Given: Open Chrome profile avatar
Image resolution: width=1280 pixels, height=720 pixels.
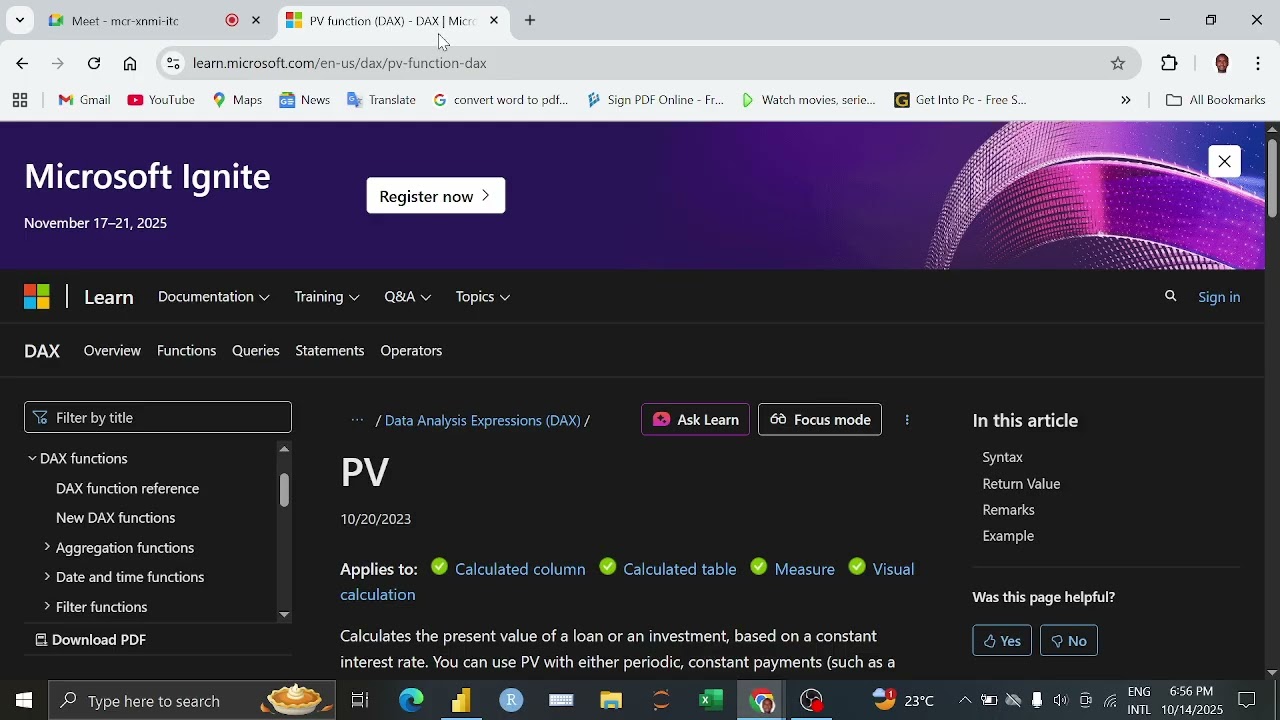Looking at the screenshot, I should [x=1221, y=63].
